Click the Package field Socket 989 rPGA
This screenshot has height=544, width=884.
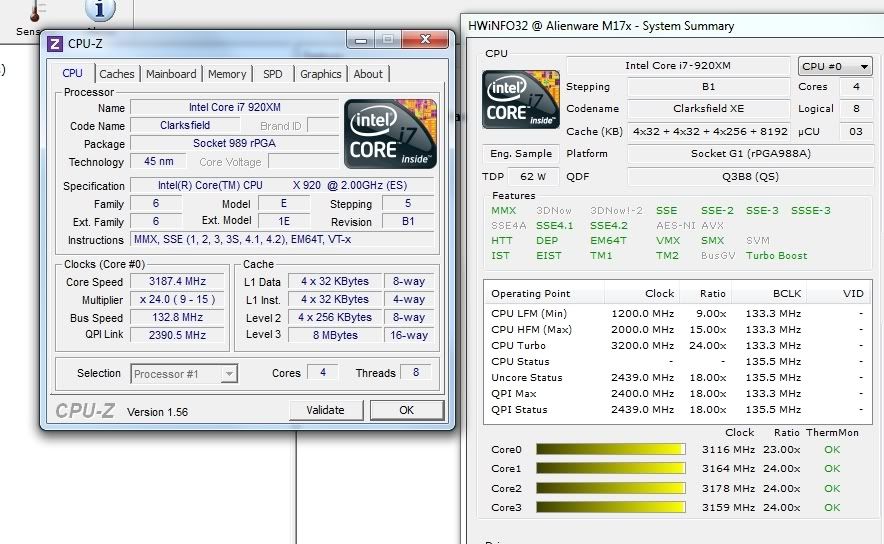[x=235, y=143]
